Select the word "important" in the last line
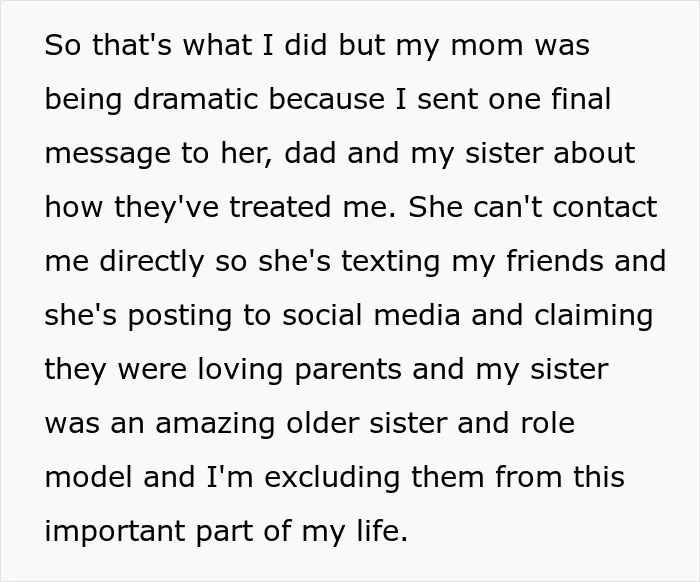Screen dimensions: 700x582 click(115, 532)
